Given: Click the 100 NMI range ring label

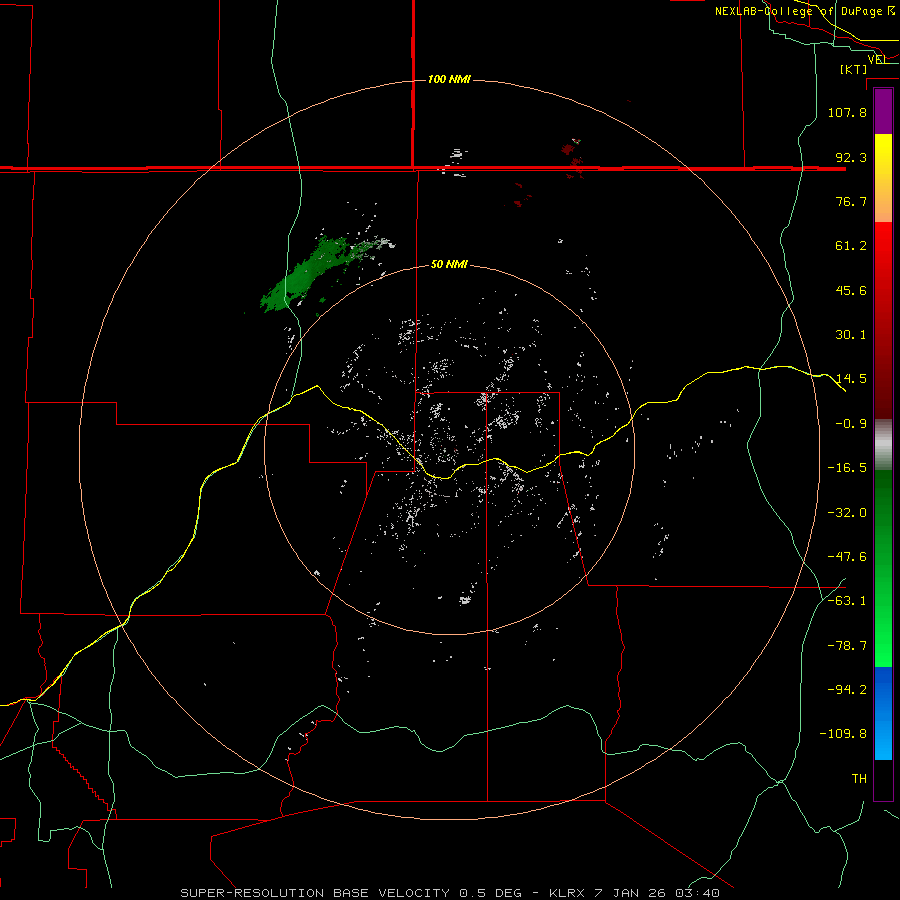Looking at the screenshot, I should coord(449,79).
